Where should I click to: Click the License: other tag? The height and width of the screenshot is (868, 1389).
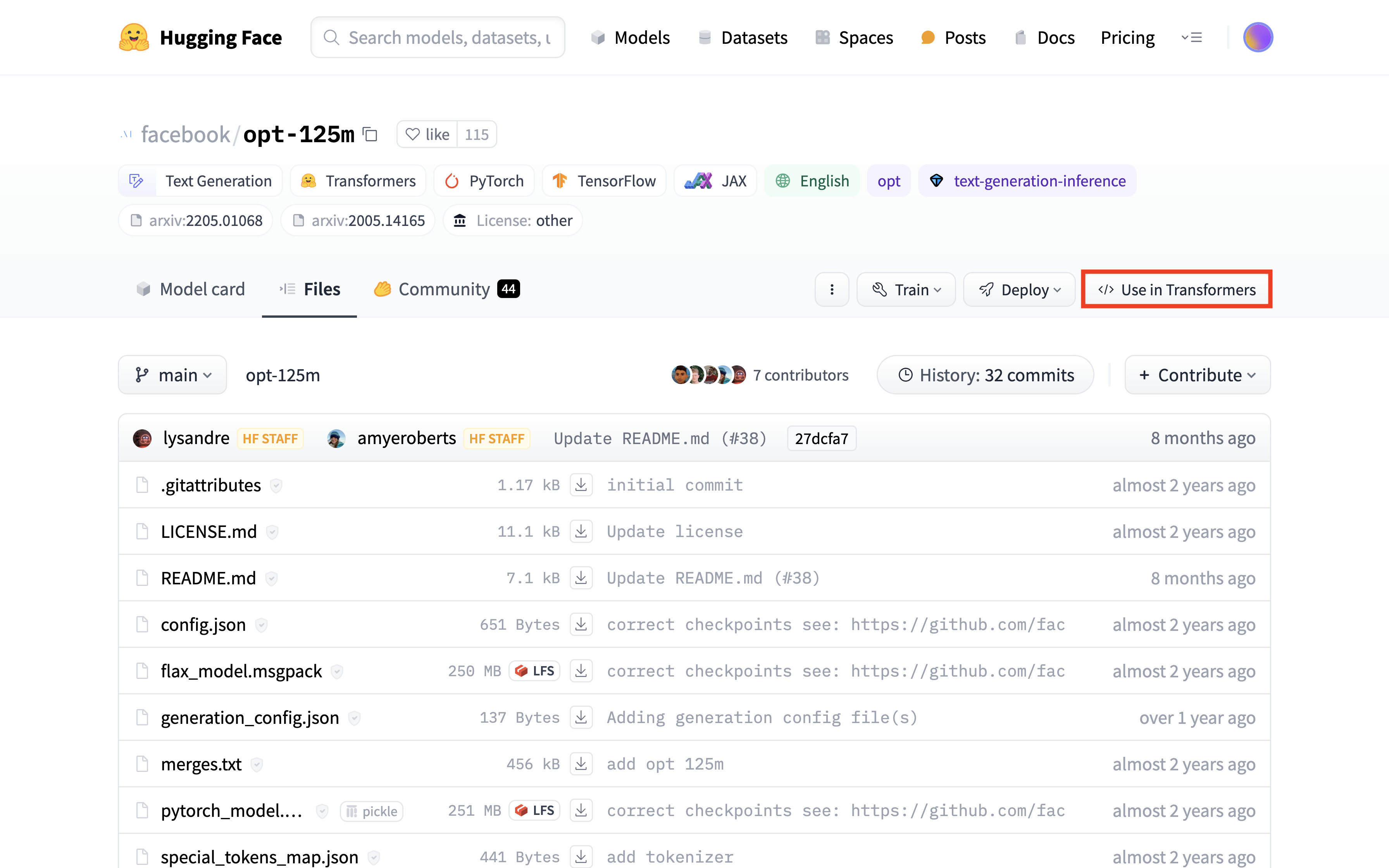(513, 220)
